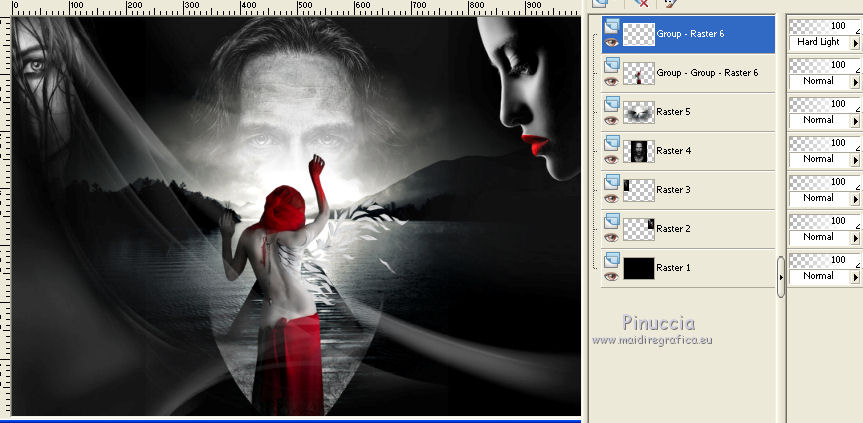Toggle the Raster 1 layer eye
The height and width of the screenshot is (423, 863).
tap(611, 277)
